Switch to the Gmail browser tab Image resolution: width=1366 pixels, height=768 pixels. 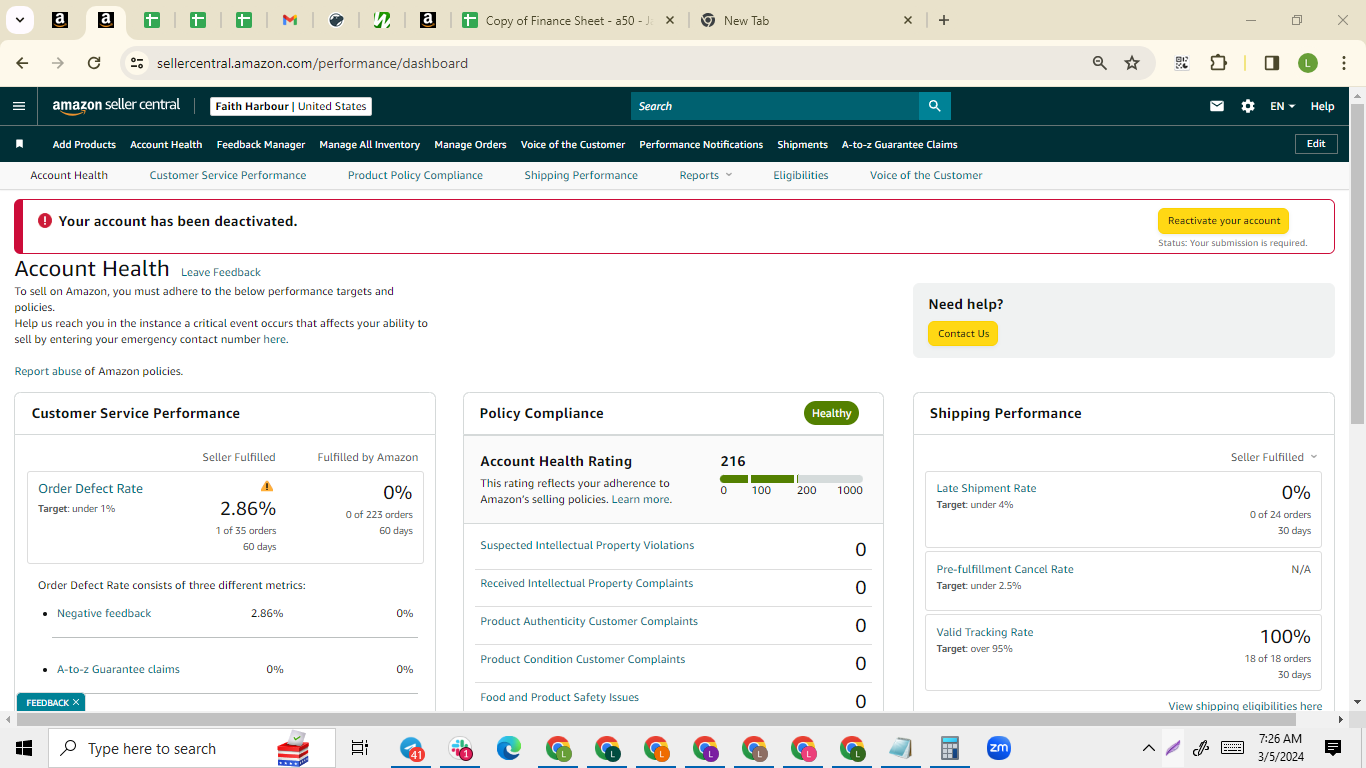(290, 20)
